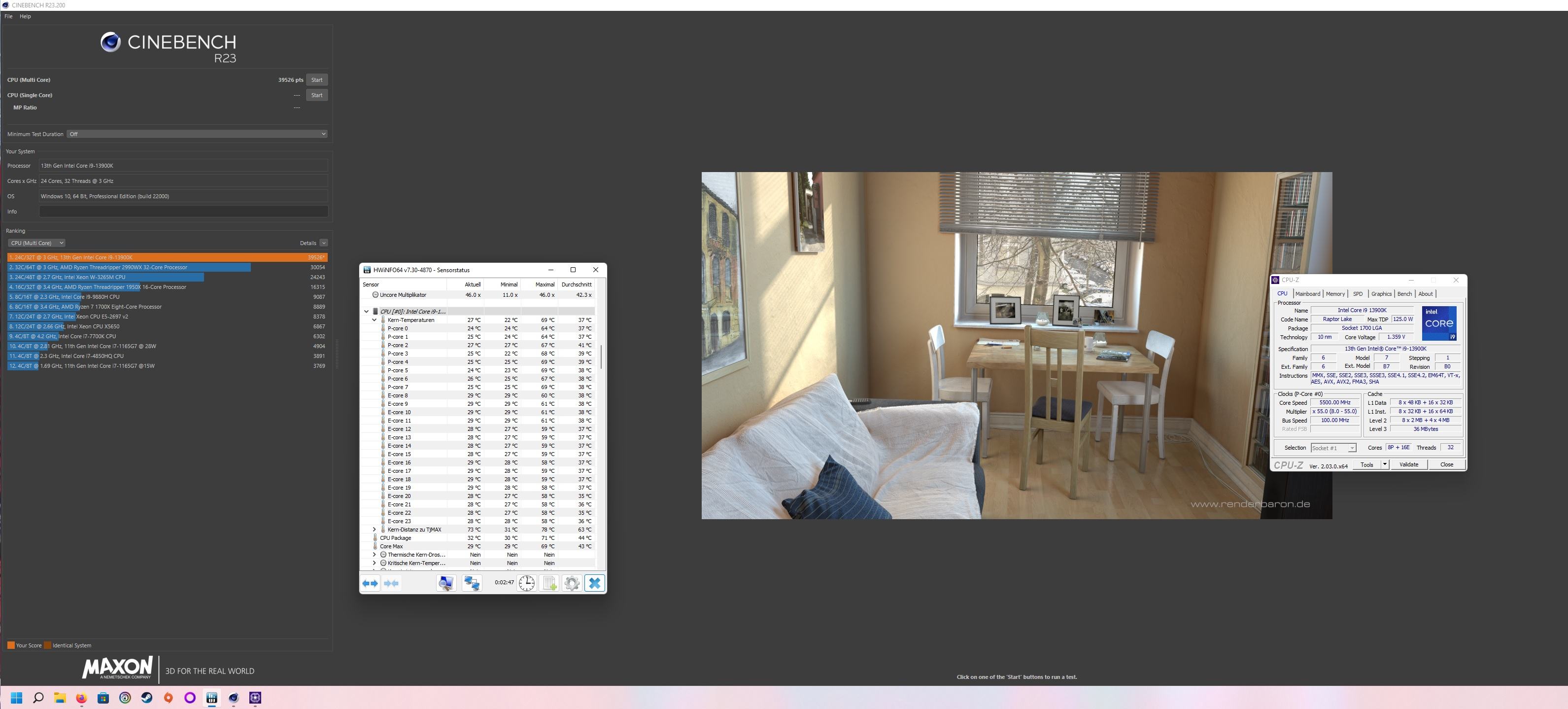1568x709 pixels.
Task: Start logging with the document-plus icon
Action: (549, 583)
